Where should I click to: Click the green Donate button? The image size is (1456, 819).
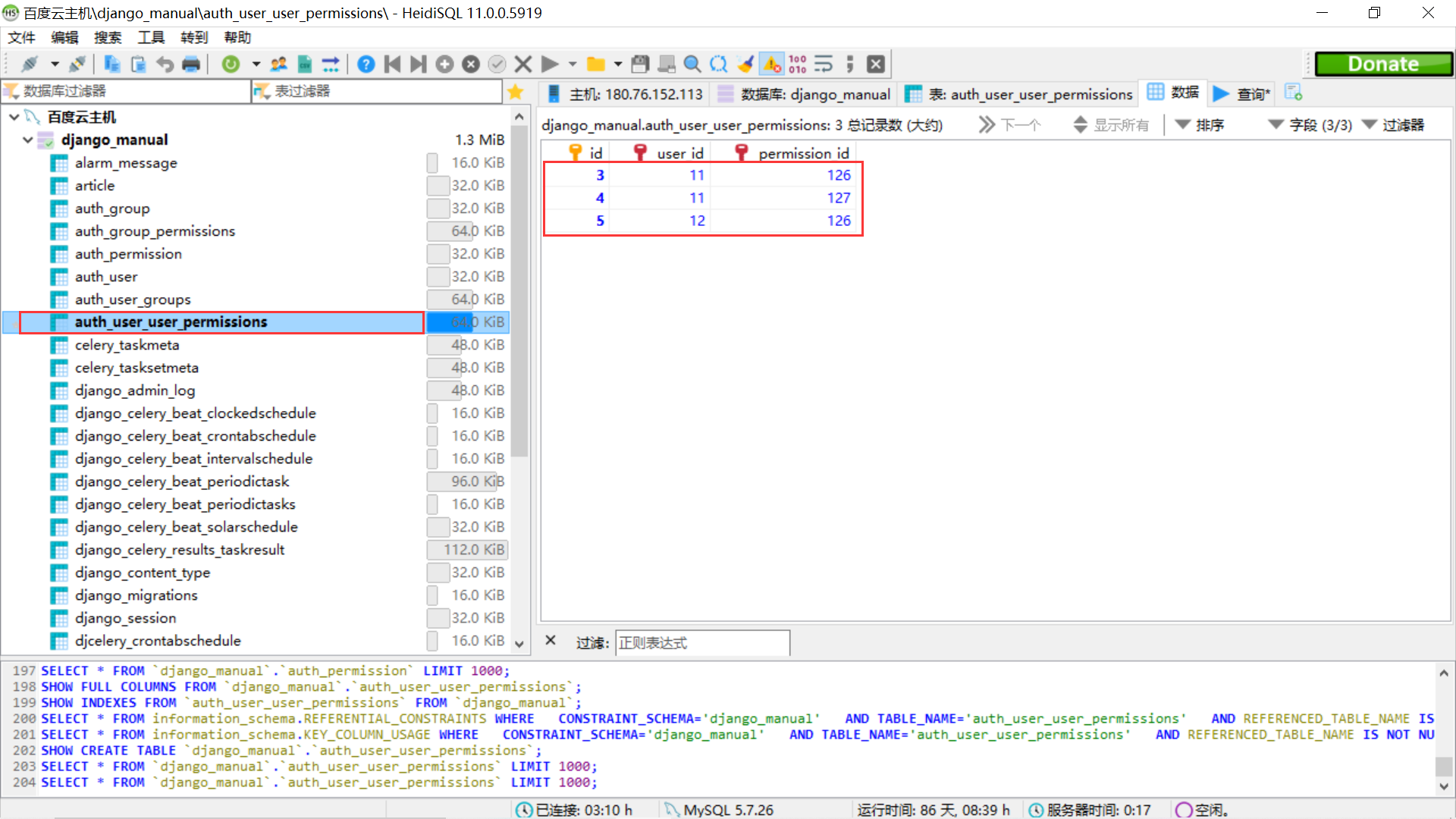click(1383, 64)
